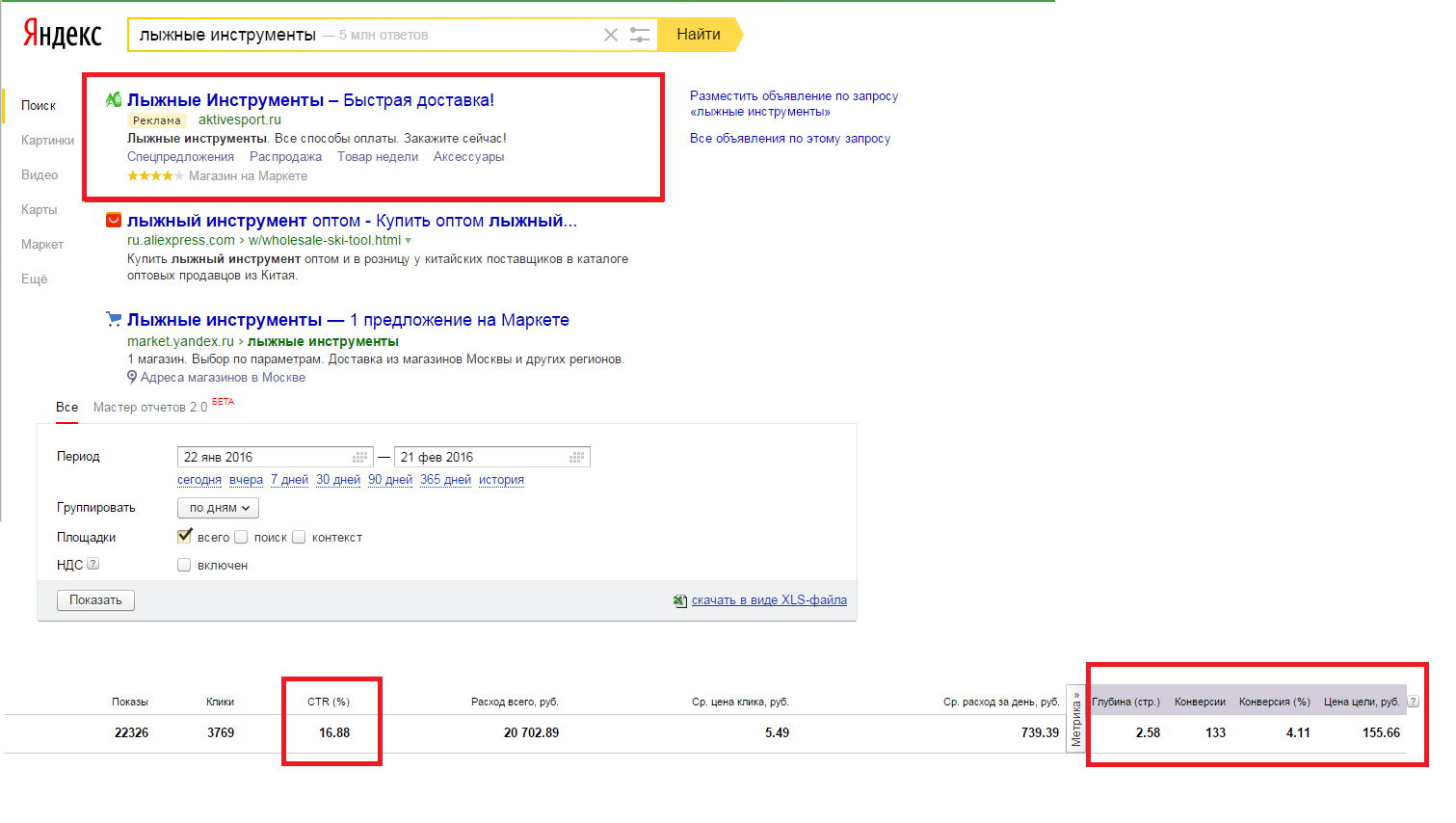Viewport: 1456px width, 823px height.
Task: Toggle the всего checkbox
Action: 185,536
